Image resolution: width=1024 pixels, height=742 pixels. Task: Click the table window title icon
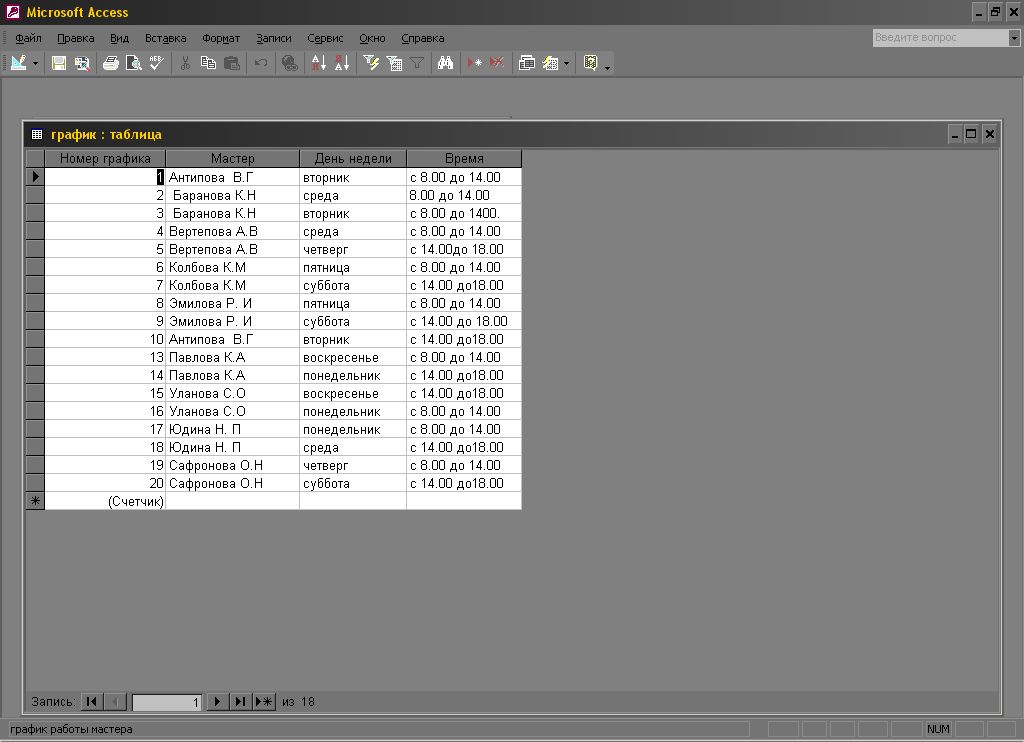point(37,135)
